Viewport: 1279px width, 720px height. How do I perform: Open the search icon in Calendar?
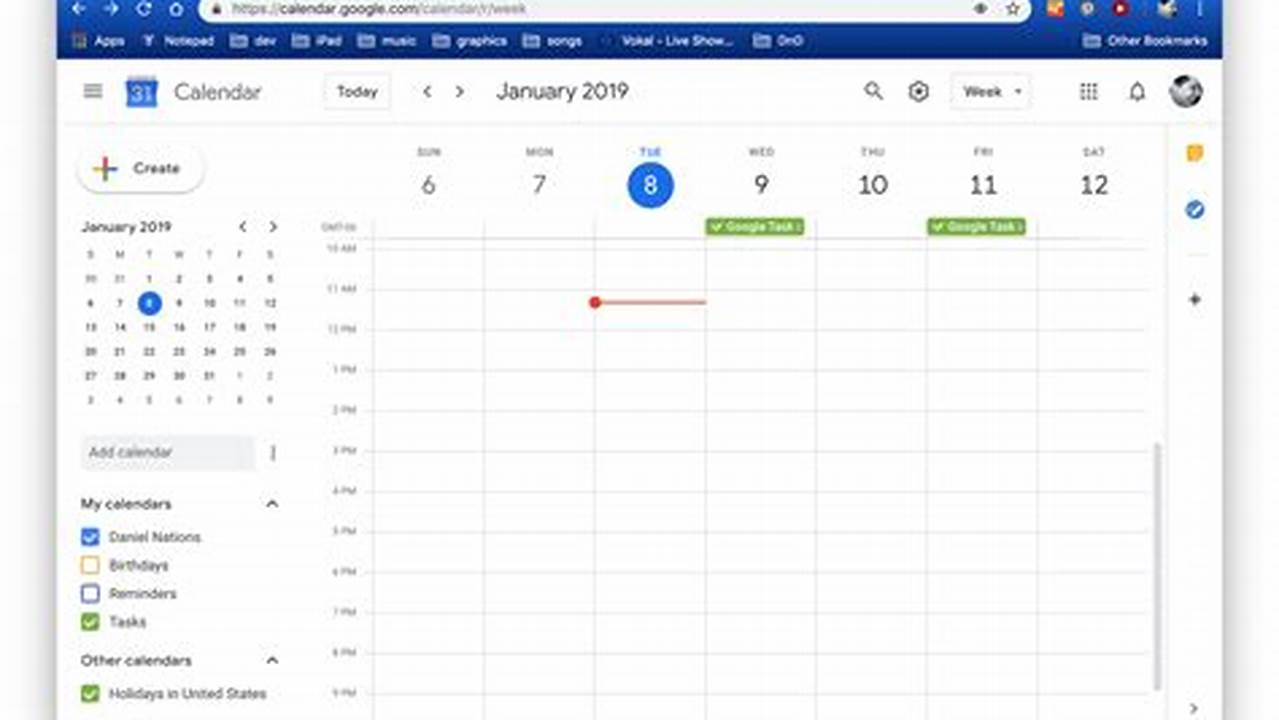tap(873, 91)
